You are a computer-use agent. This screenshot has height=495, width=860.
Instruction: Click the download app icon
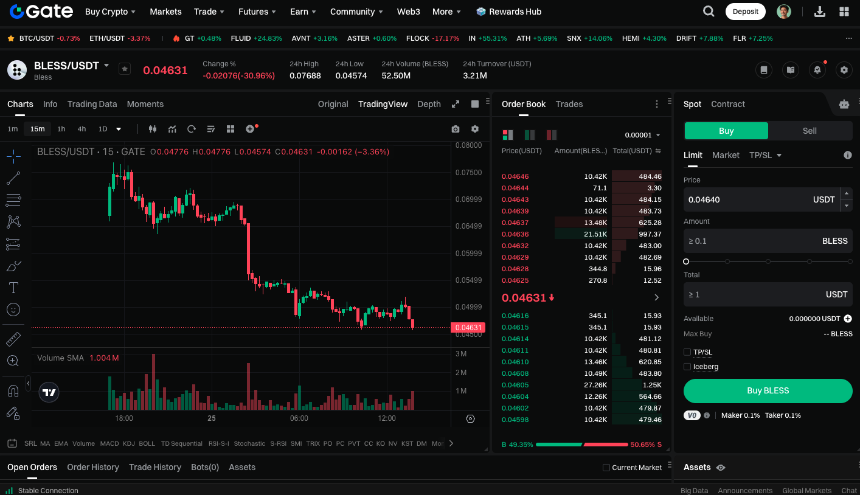[819, 12]
